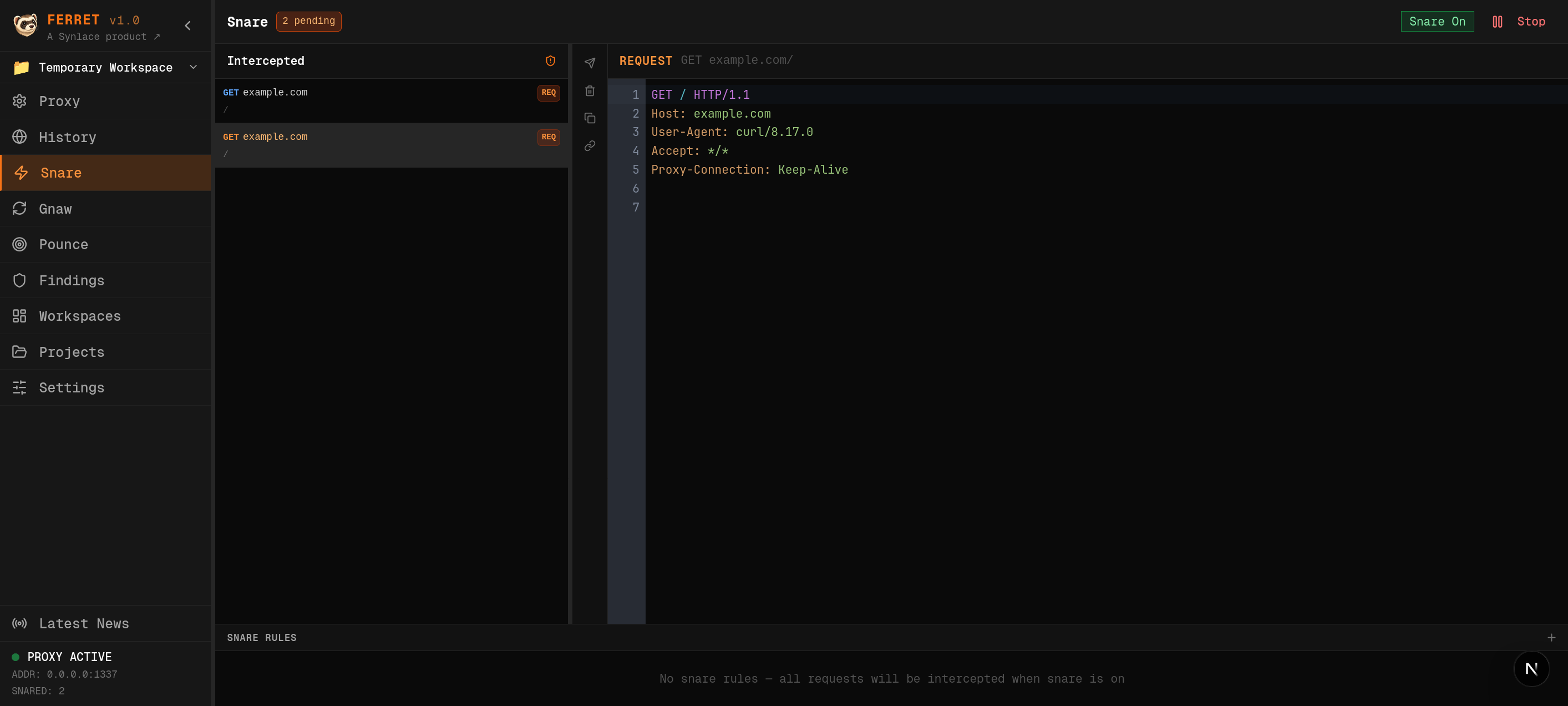Click the 'User-Agent: curl/8.17.0' line

point(732,132)
